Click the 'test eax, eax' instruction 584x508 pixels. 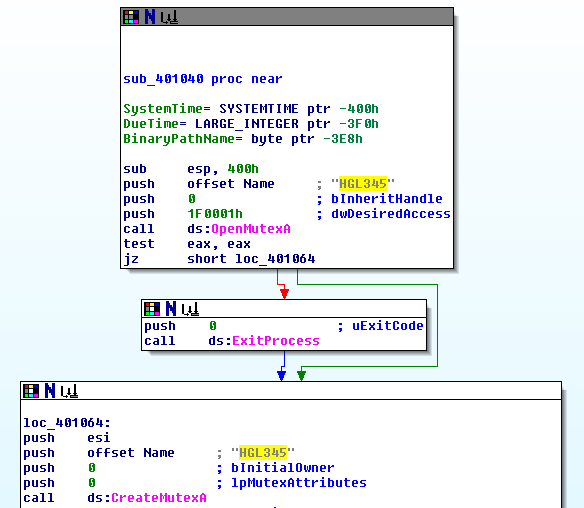187,244
